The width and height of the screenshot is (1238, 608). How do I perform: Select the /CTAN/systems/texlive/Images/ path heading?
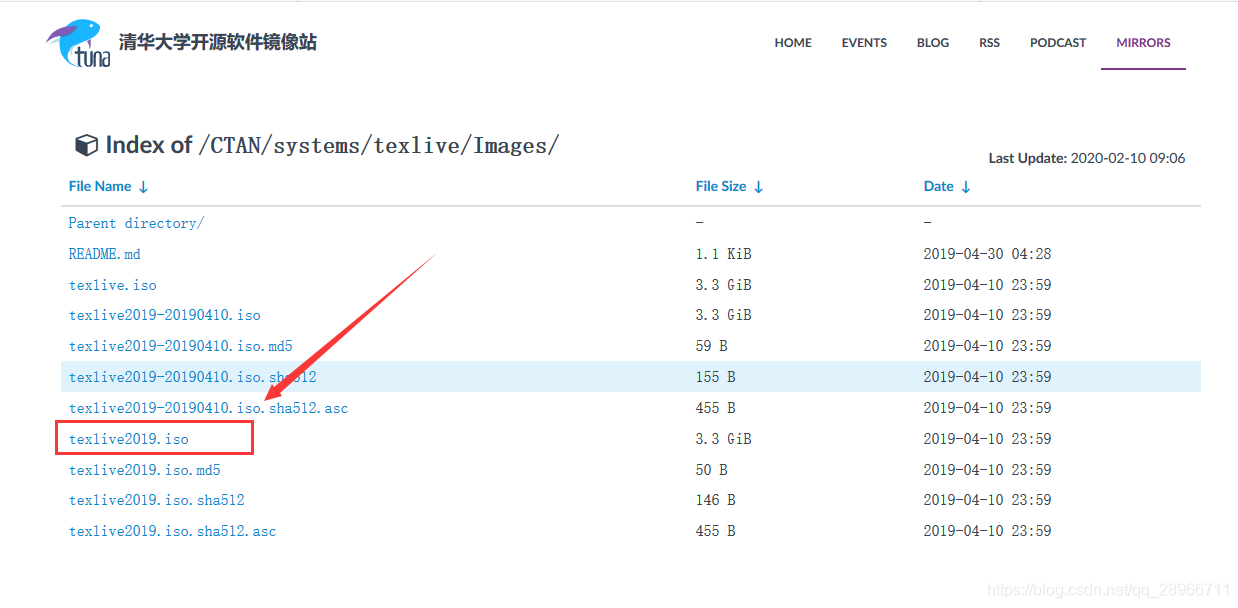click(x=378, y=146)
